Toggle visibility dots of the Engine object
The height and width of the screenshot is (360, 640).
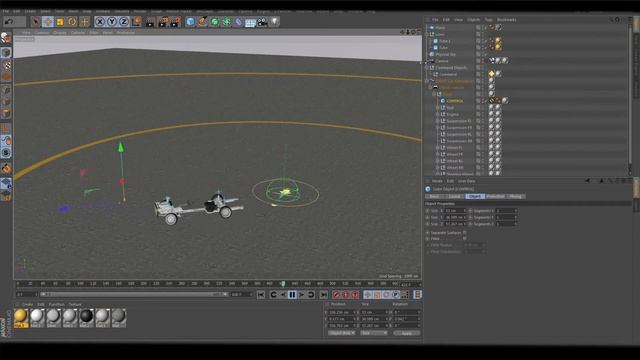pos(484,115)
